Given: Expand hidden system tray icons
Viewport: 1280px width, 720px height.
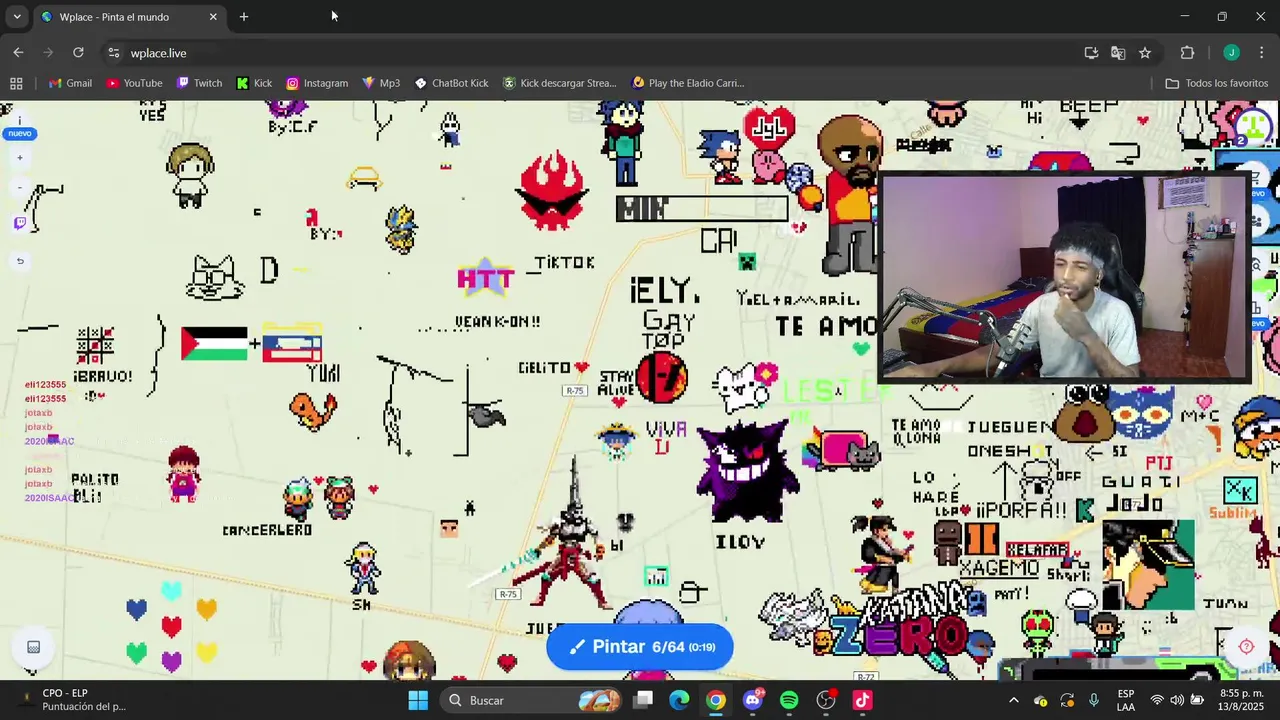Looking at the screenshot, I should 1013,700.
